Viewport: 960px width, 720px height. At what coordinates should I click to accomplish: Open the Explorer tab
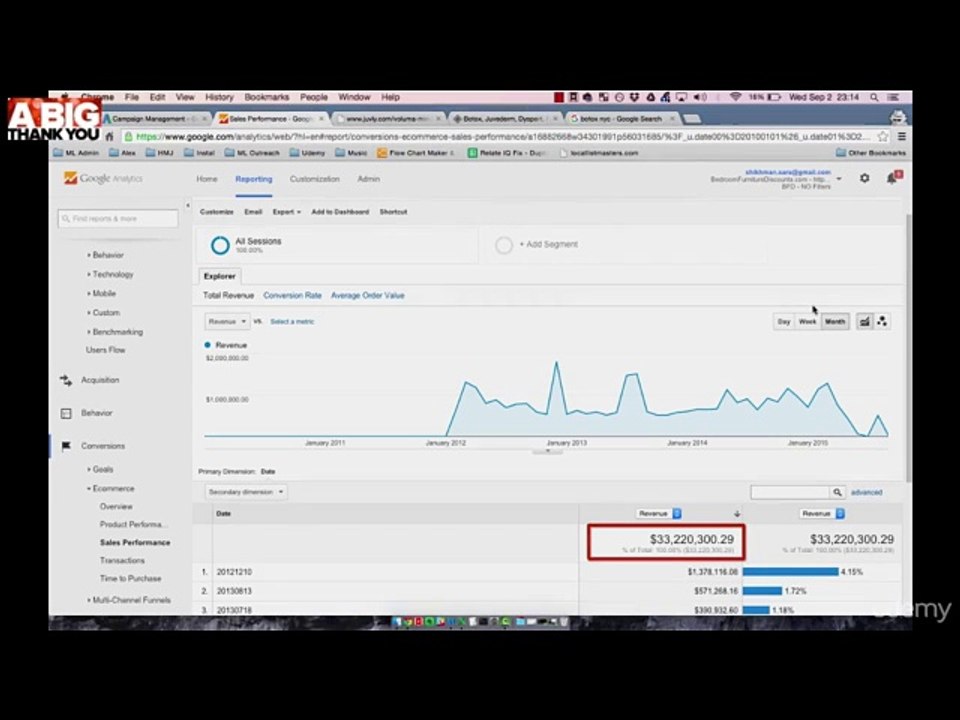(x=220, y=276)
